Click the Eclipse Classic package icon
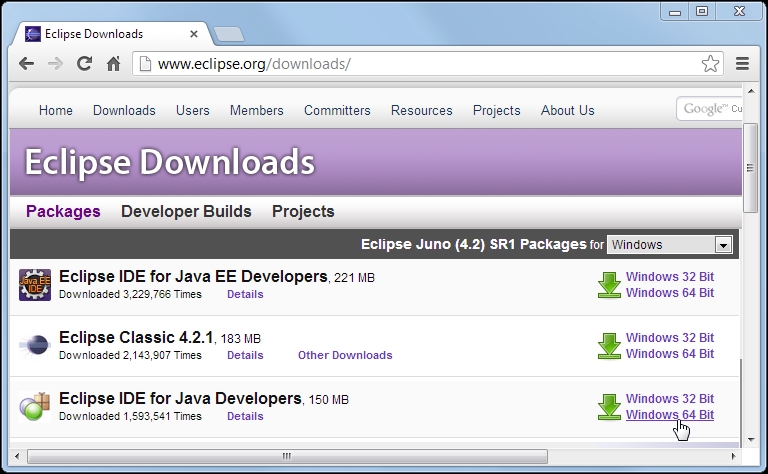The width and height of the screenshot is (768, 474). point(35,345)
